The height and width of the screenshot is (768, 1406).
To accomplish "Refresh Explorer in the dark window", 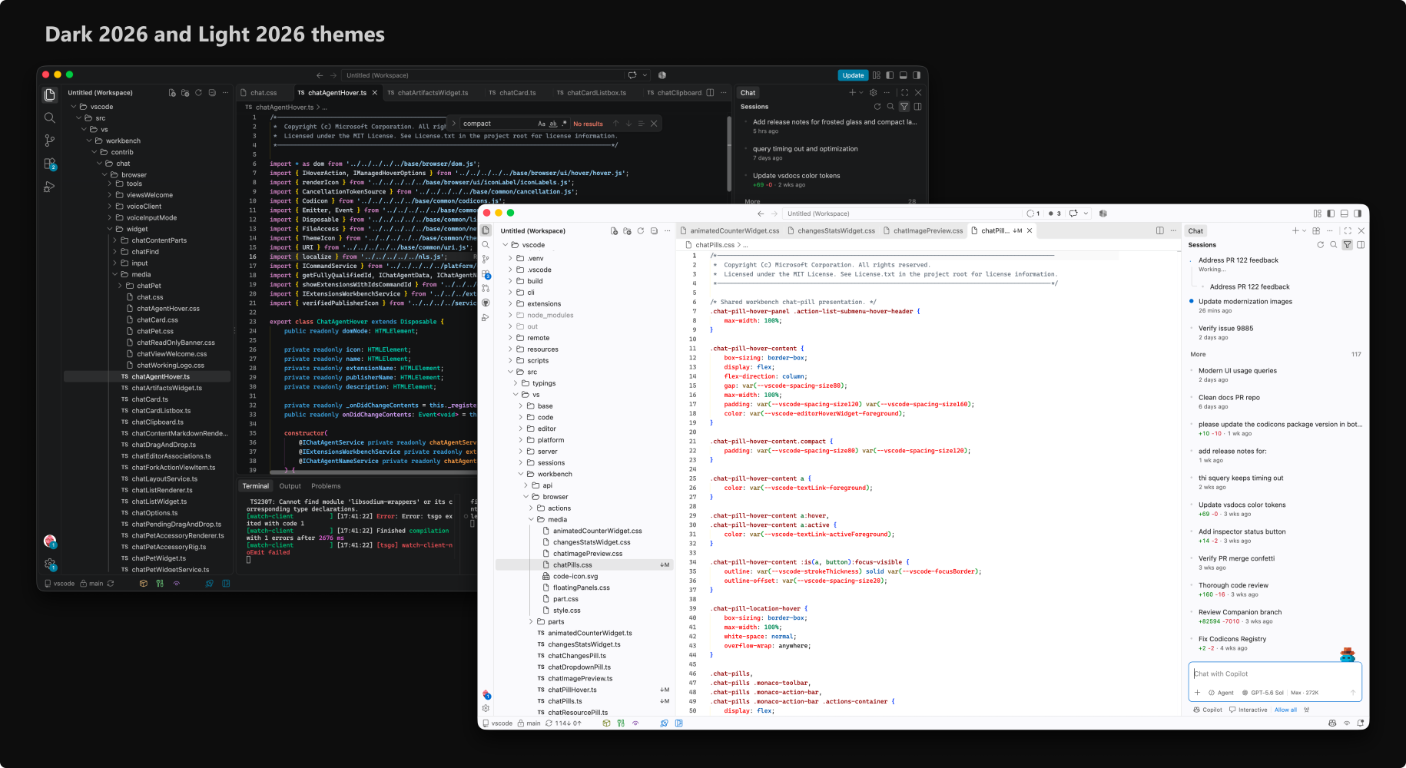I will coord(198,93).
